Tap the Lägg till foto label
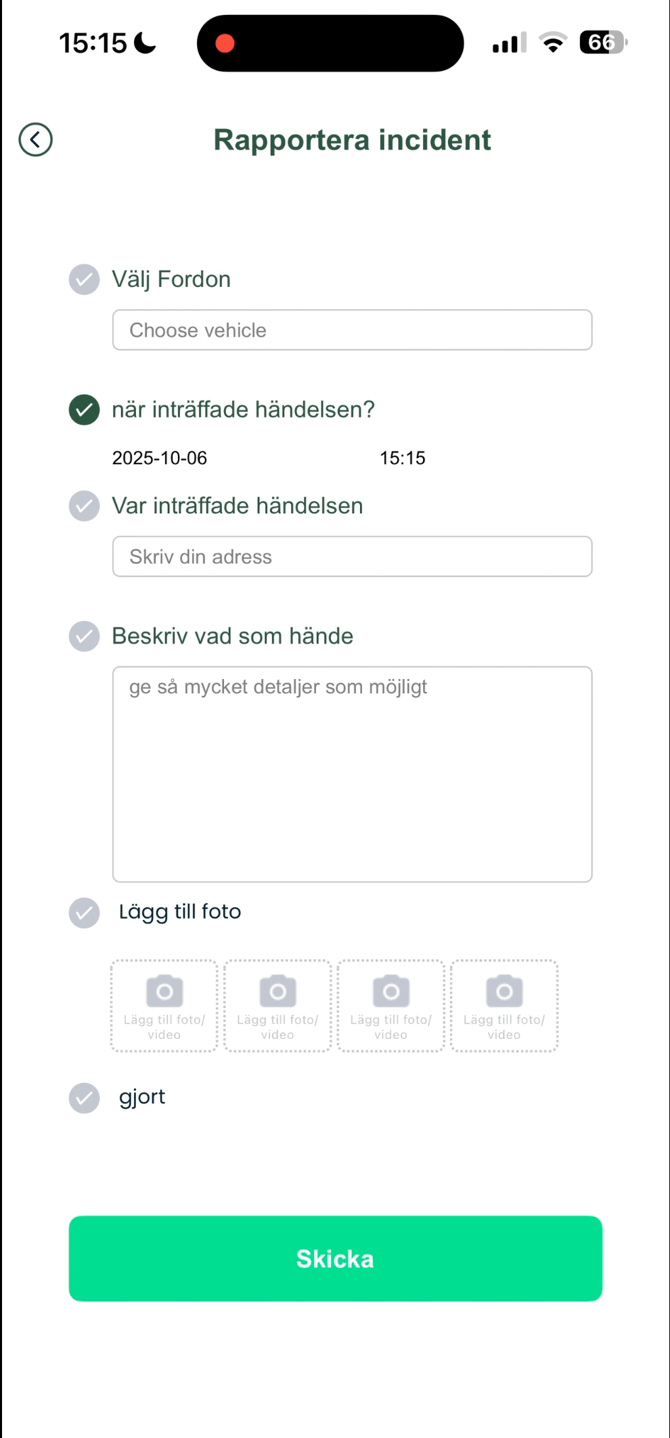 180,912
